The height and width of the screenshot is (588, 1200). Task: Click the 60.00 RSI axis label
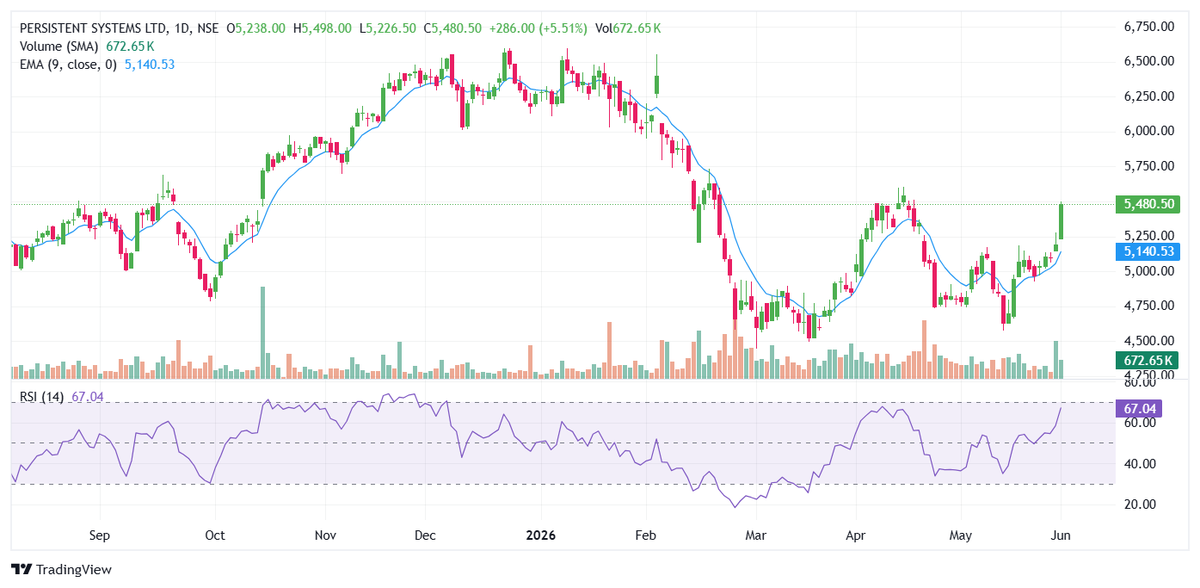(x=1139, y=423)
